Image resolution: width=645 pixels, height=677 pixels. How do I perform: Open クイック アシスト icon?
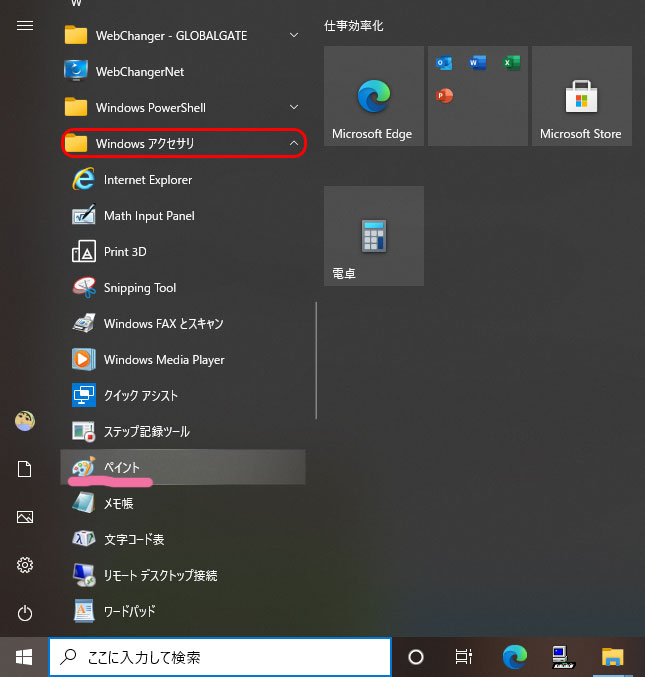tap(84, 395)
